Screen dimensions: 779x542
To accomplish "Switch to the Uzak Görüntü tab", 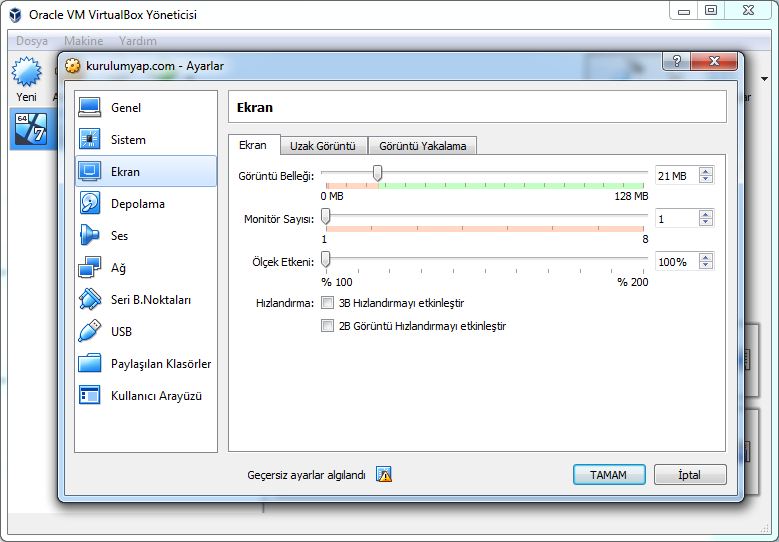I will coord(323,146).
